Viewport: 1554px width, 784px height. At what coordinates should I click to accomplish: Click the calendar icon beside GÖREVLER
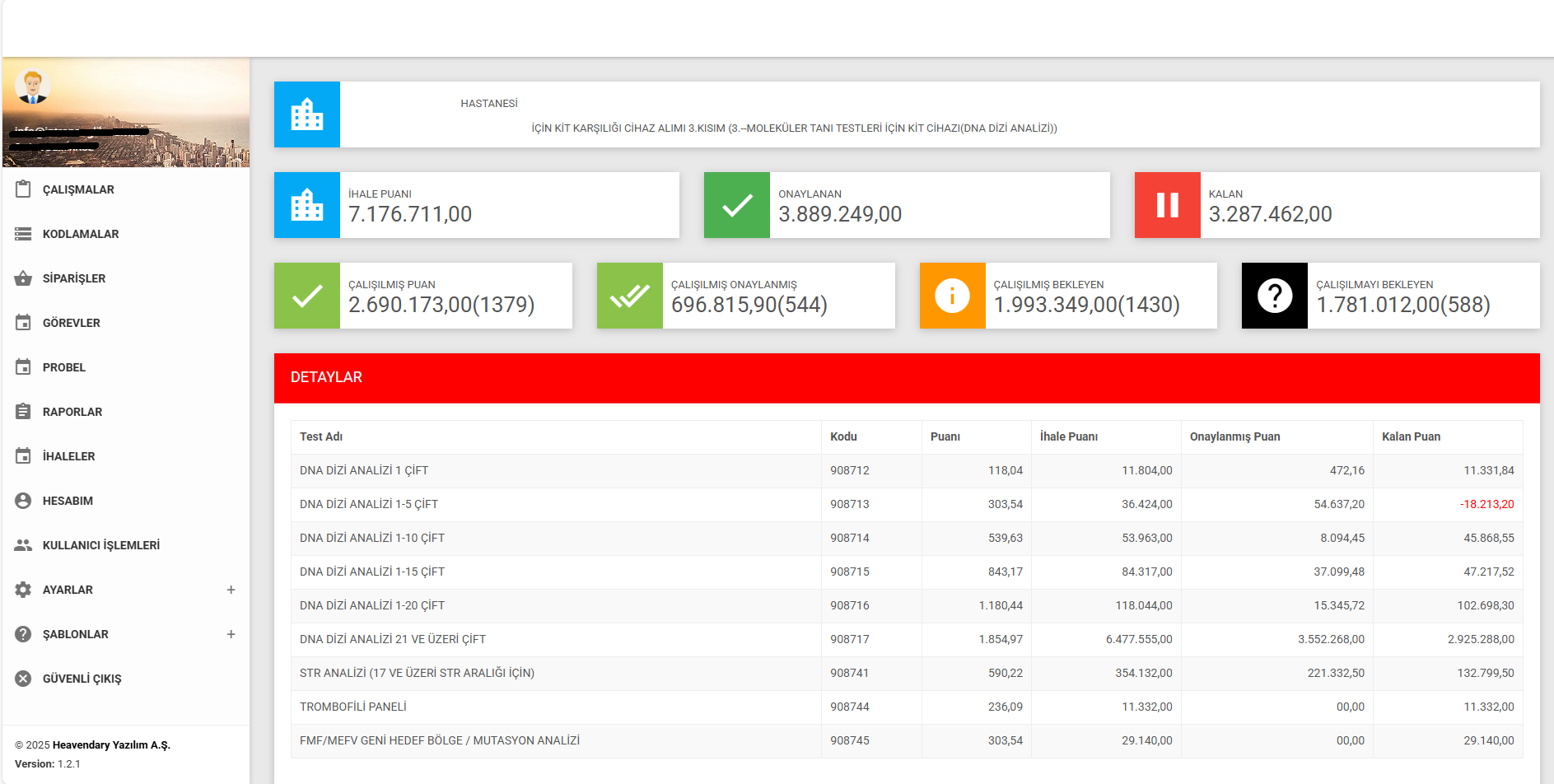[x=23, y=323]
